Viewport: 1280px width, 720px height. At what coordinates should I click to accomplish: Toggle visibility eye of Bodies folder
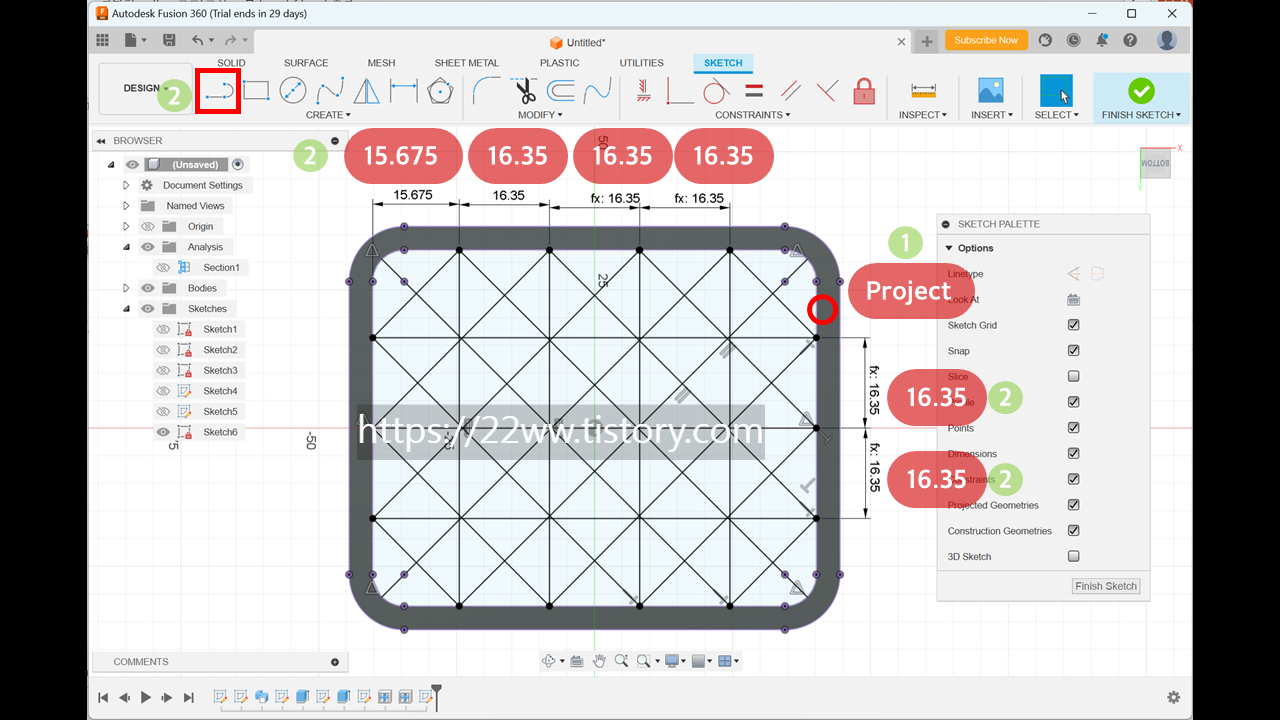click(147, 288)
